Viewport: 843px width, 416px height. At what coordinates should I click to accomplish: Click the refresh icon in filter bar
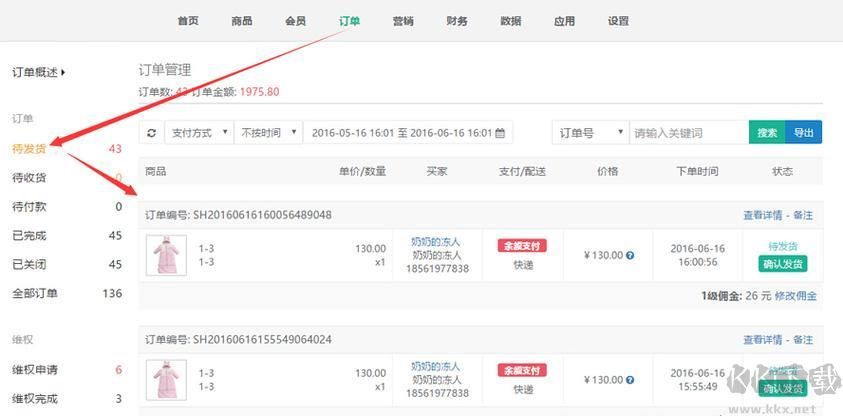pos(151,133)
